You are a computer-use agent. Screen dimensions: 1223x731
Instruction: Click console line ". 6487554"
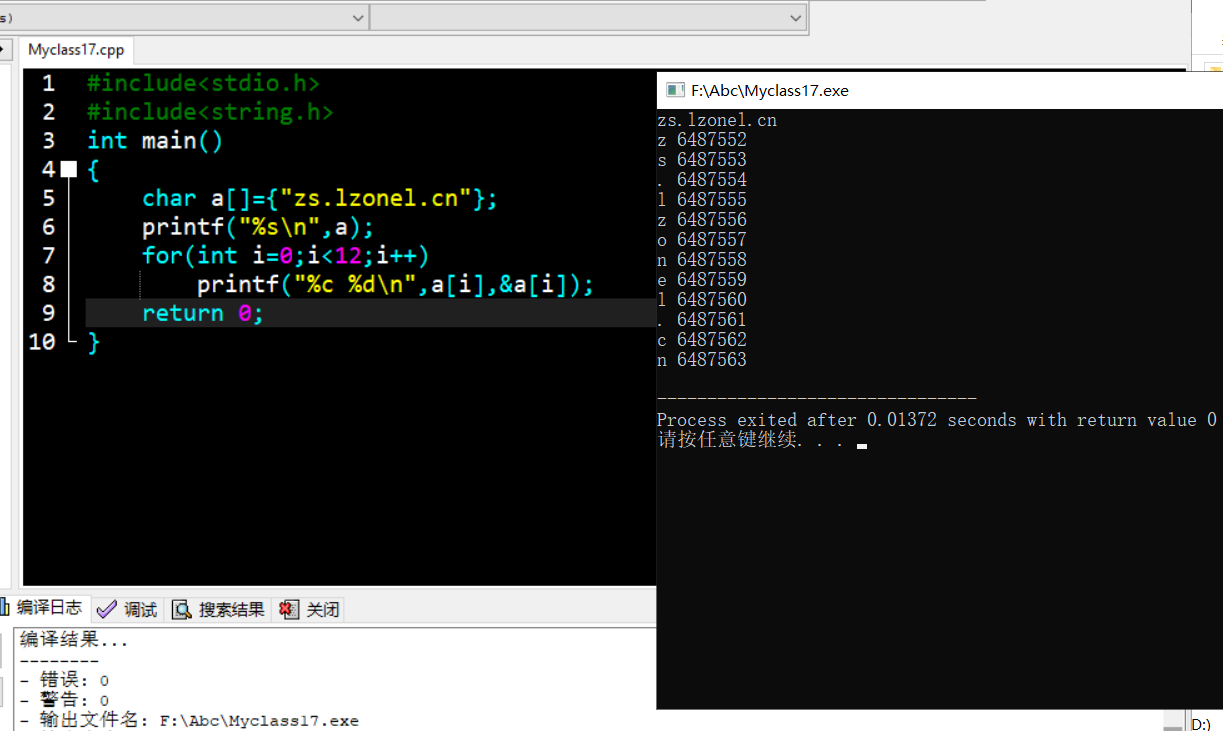pos(702,180)
